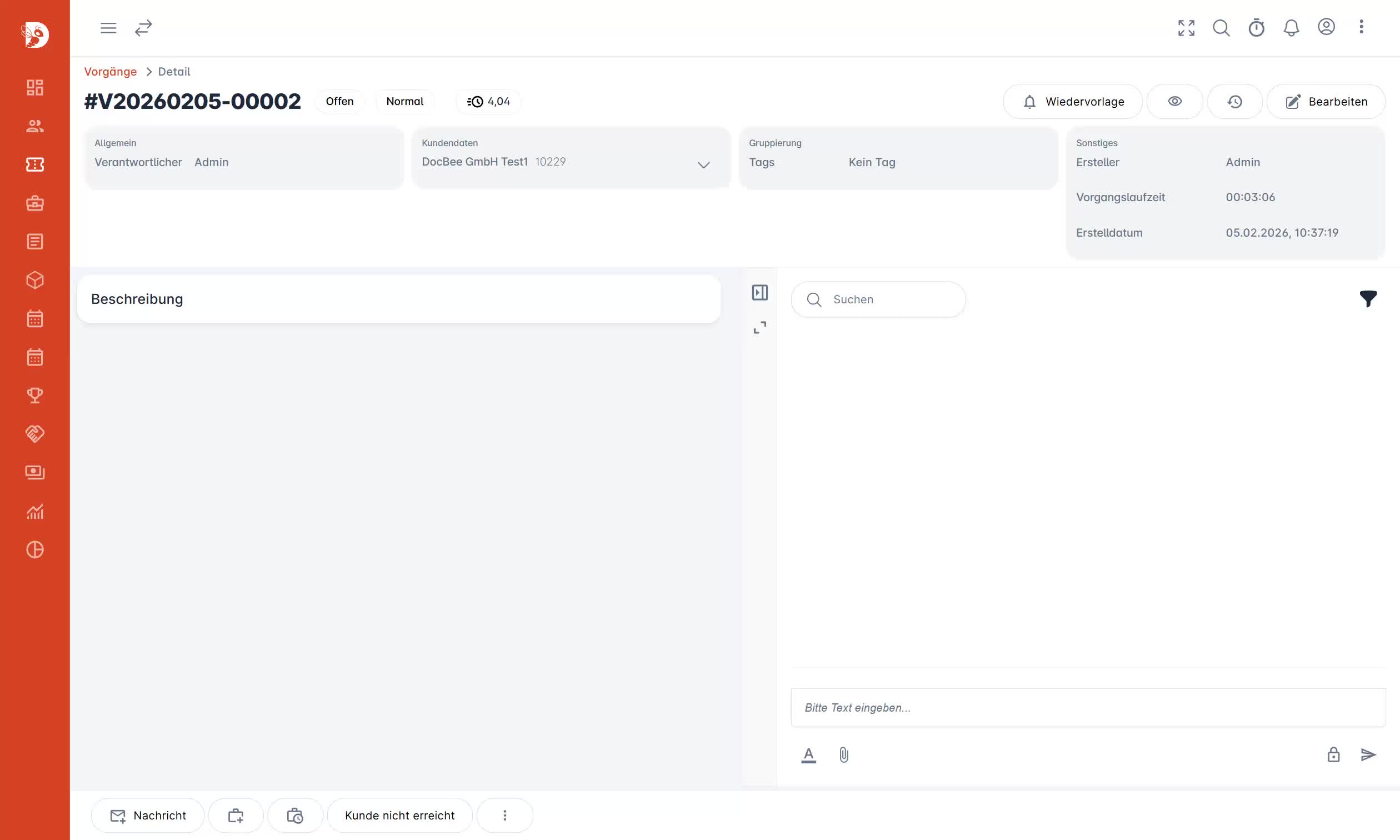Open notifications bell in top bar

[1291, 28]
